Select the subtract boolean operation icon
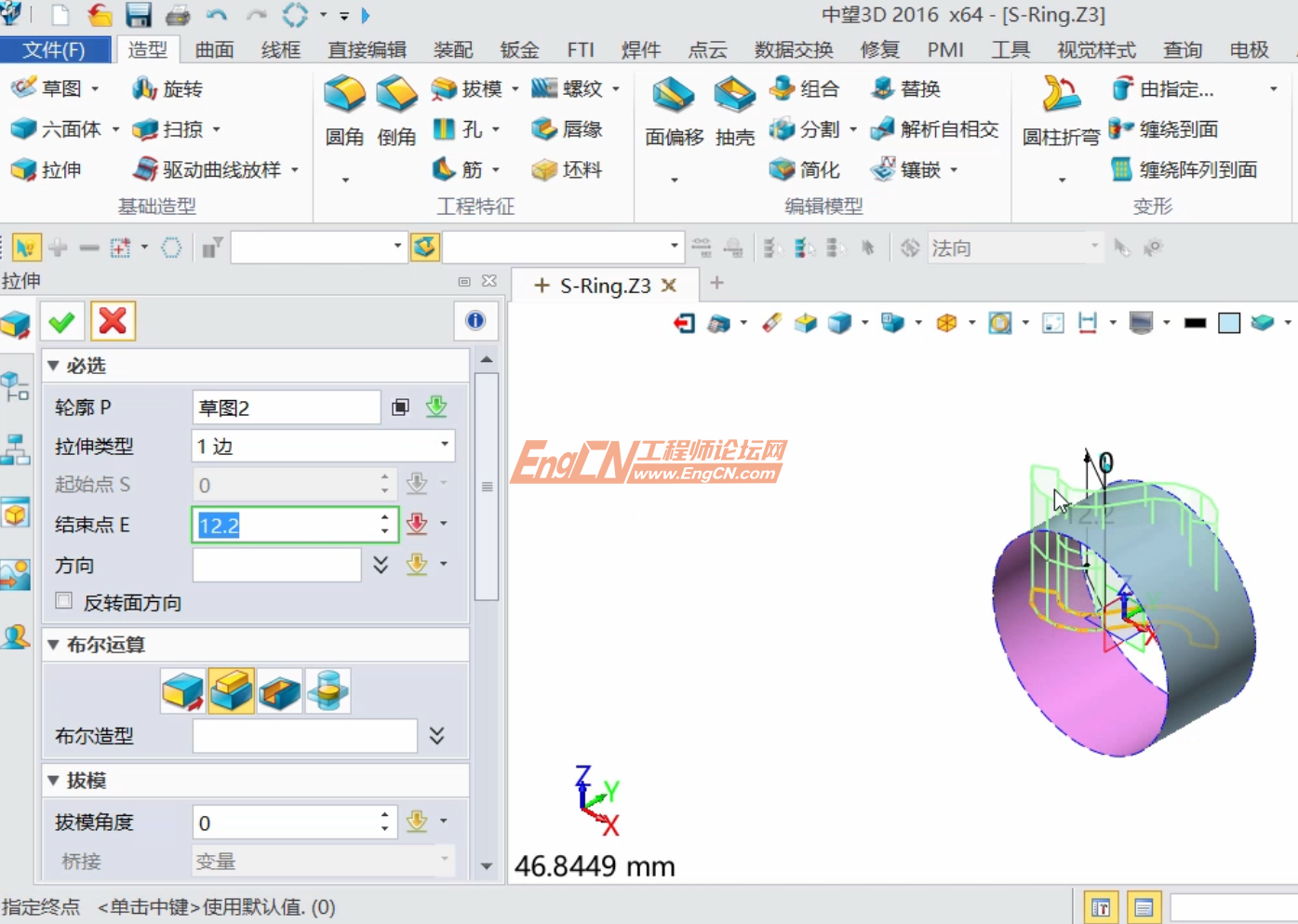This screenshot has height=924, width=1298. [x=280, y=690]
